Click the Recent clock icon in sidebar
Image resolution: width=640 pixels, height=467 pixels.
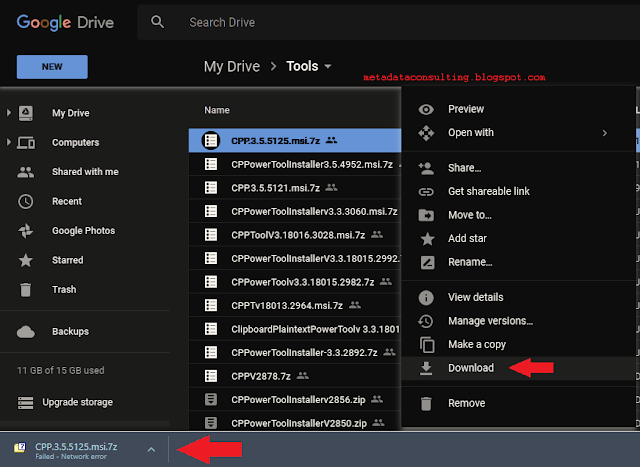coord(26,201)
